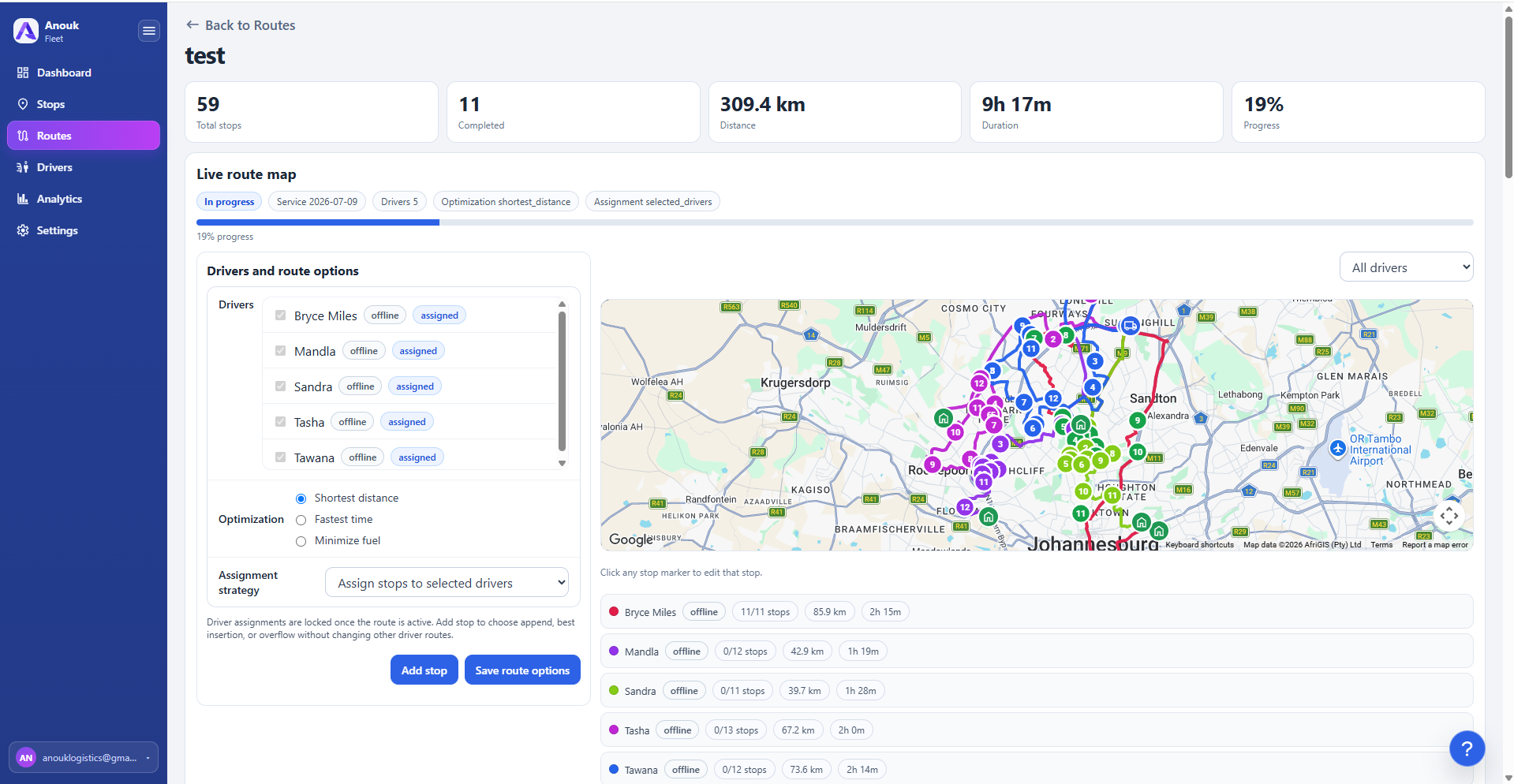
Task: Click the blue stop marker numbered 7
Action: point(1023,402)
